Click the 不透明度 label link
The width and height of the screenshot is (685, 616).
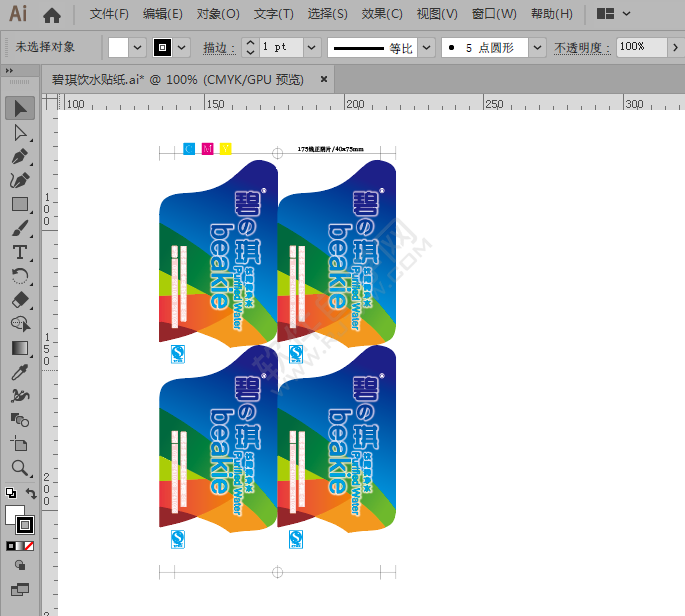click(580, 47)
